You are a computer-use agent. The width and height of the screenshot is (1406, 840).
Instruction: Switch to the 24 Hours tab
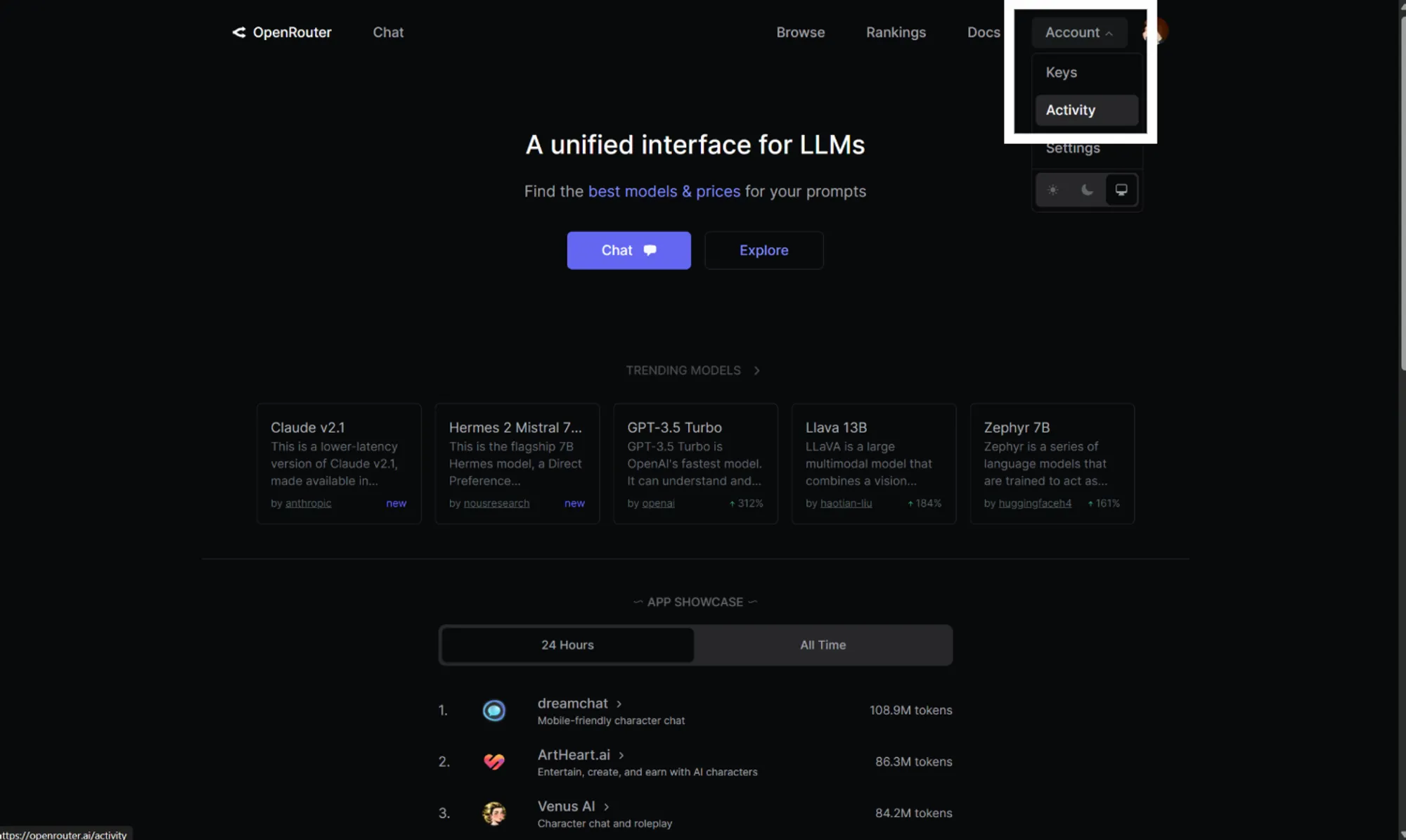567,645
